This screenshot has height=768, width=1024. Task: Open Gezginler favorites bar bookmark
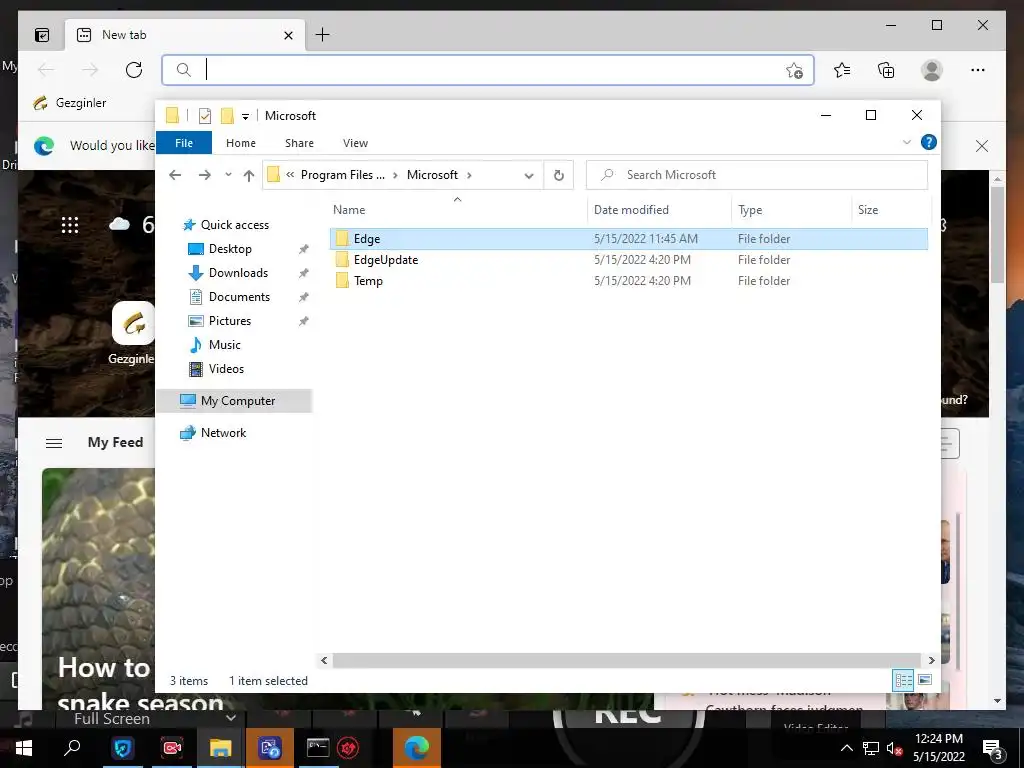click(69, 103)
